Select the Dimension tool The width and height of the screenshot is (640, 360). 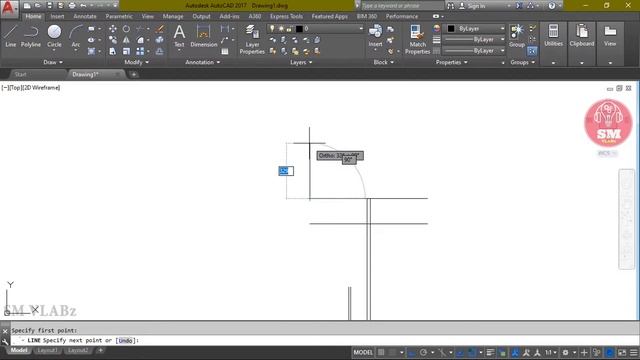coord(203,36)
